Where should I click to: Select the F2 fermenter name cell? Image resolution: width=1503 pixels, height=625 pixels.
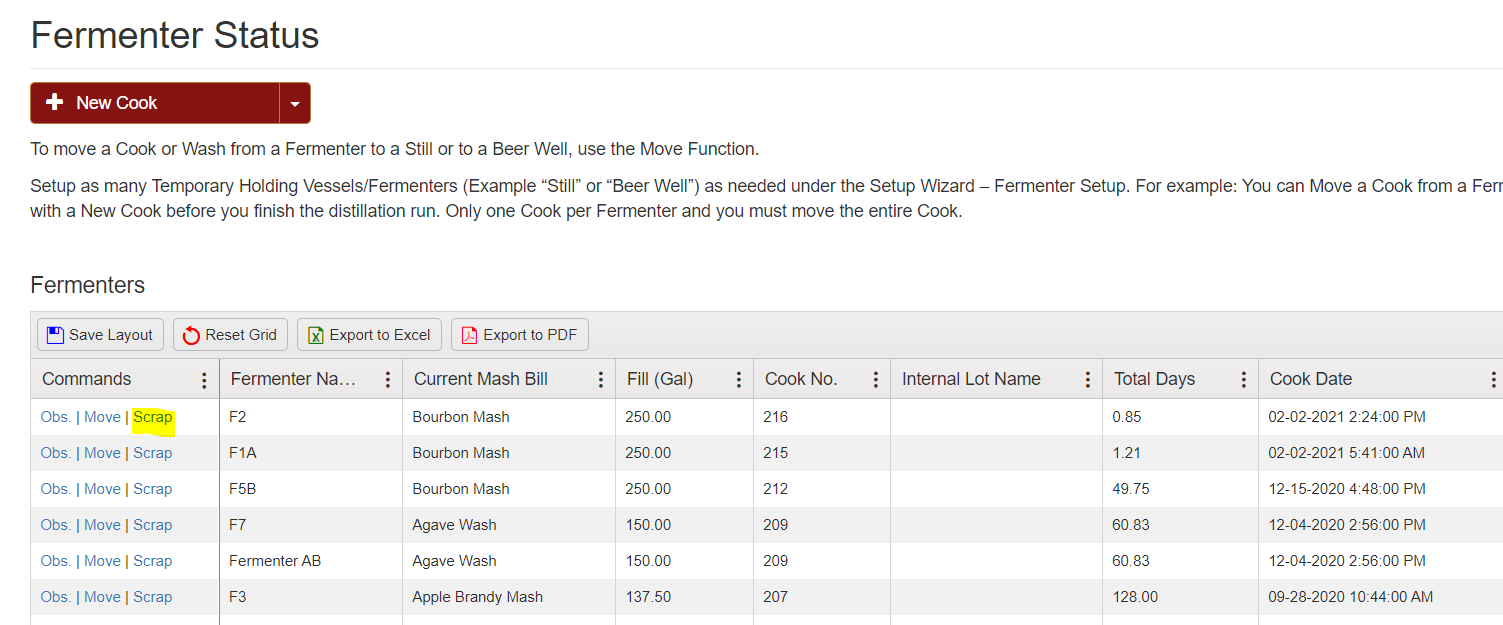[311, 417]
